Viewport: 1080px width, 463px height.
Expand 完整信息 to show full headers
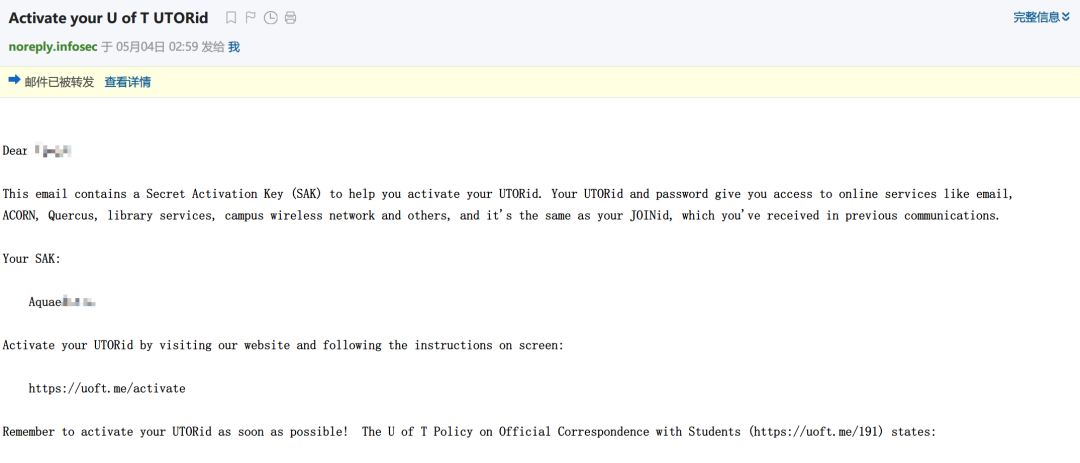1041,17
